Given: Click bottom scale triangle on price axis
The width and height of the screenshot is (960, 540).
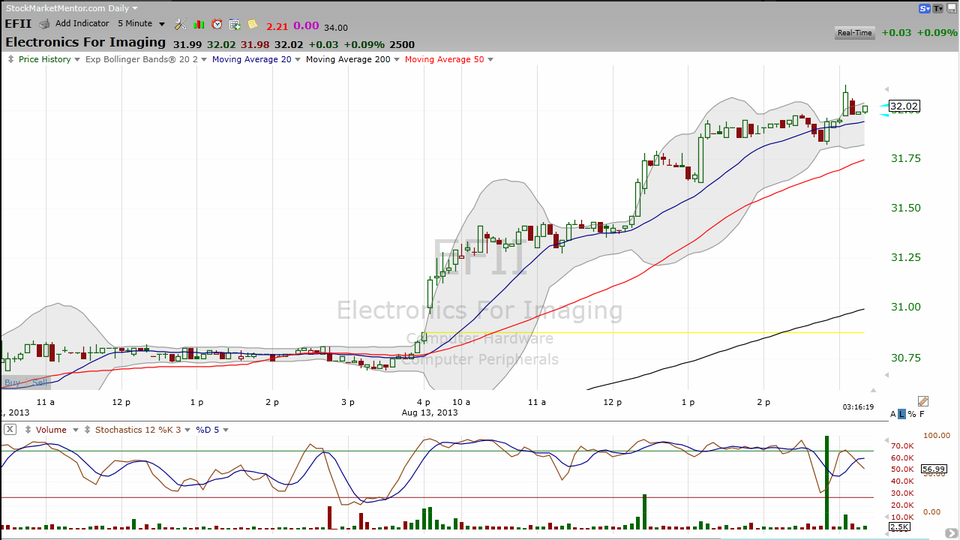Looking at the screenshot, I should [x=886, y=375].
